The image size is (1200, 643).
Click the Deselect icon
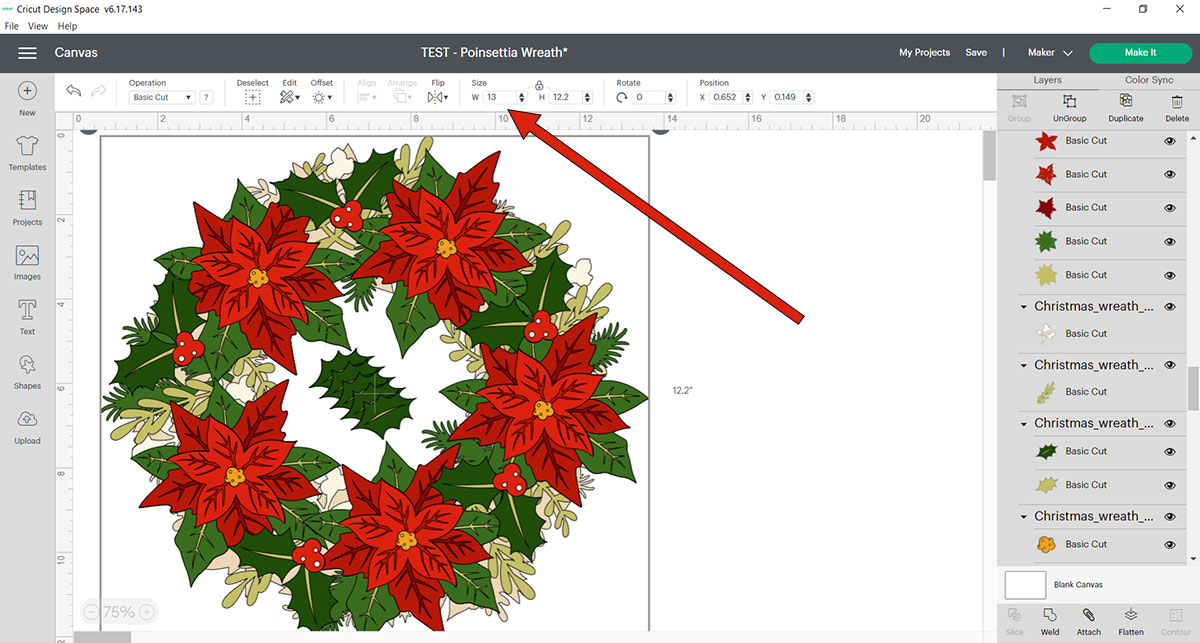click(x=253, y=97)
